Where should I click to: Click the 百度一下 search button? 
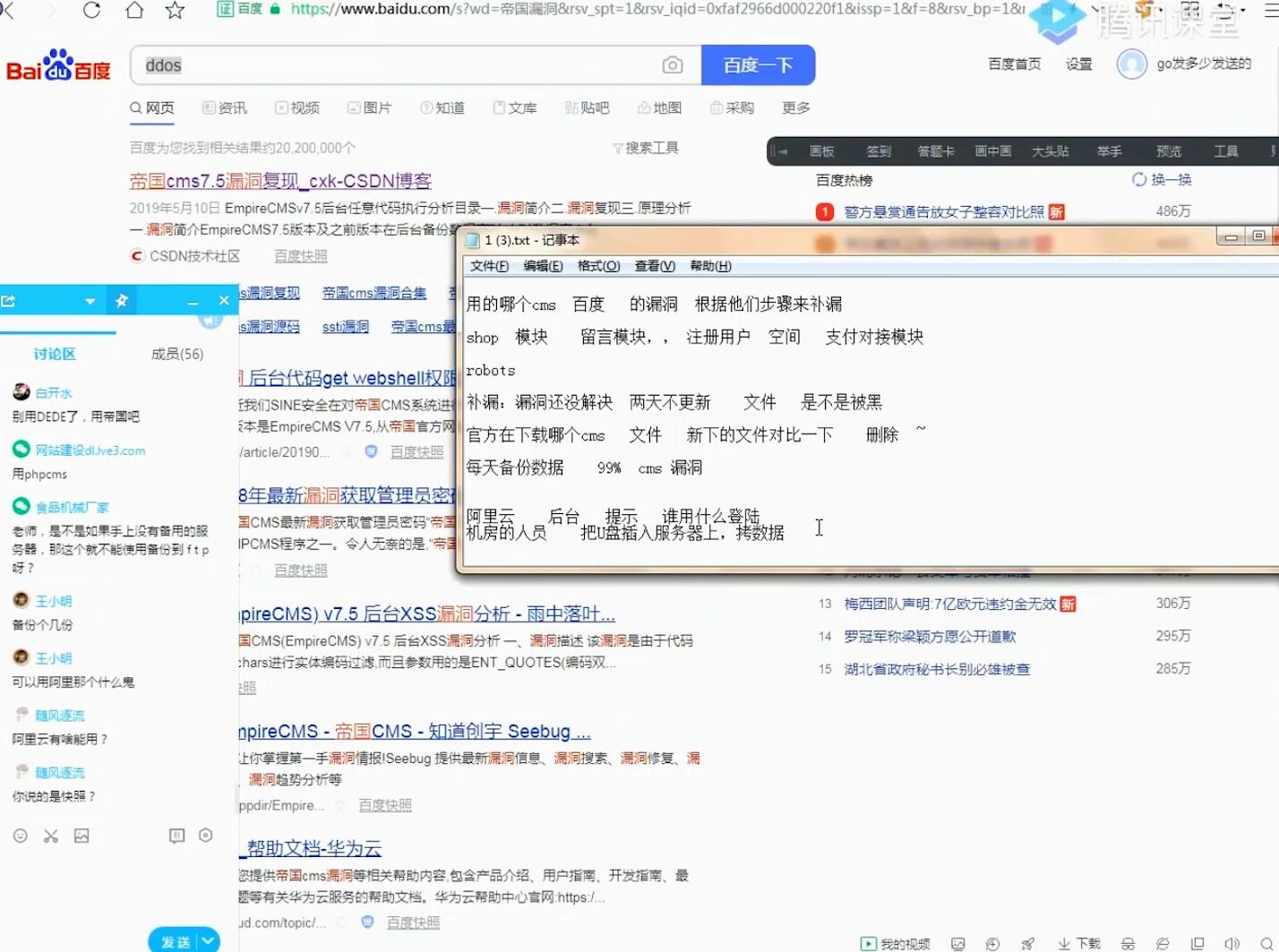click(x=758, y=65)
